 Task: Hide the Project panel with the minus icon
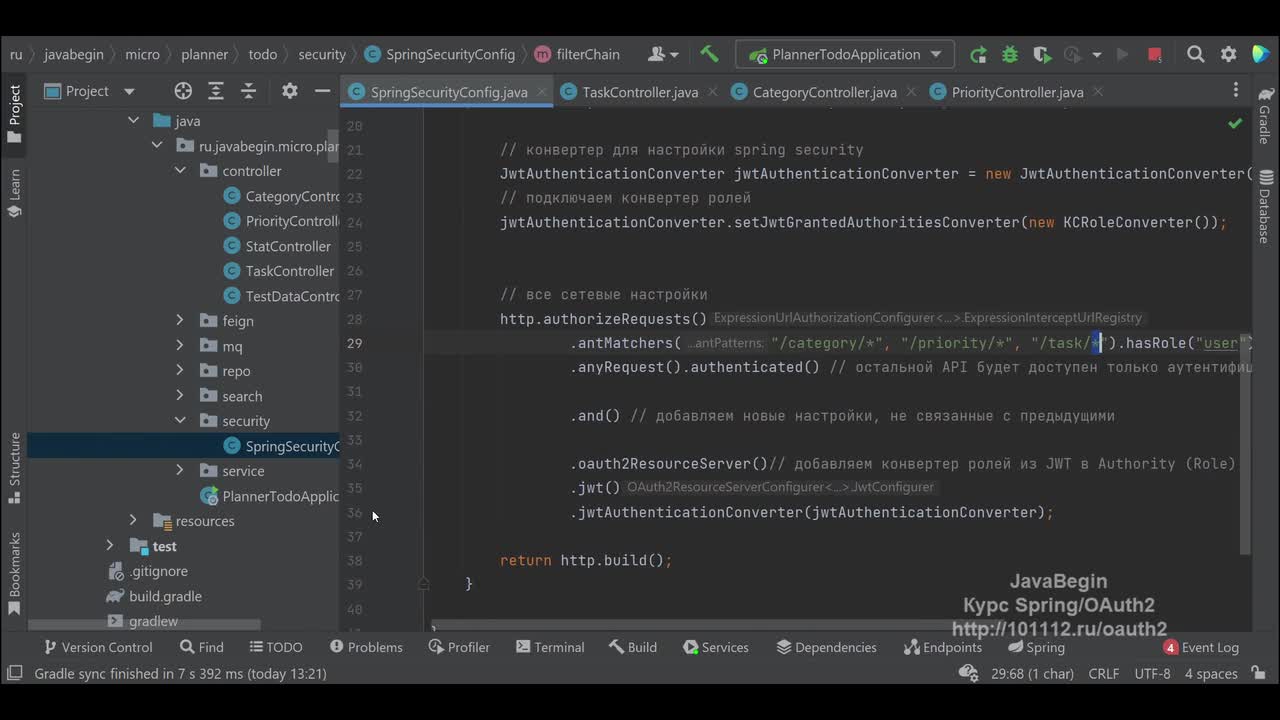322,91
